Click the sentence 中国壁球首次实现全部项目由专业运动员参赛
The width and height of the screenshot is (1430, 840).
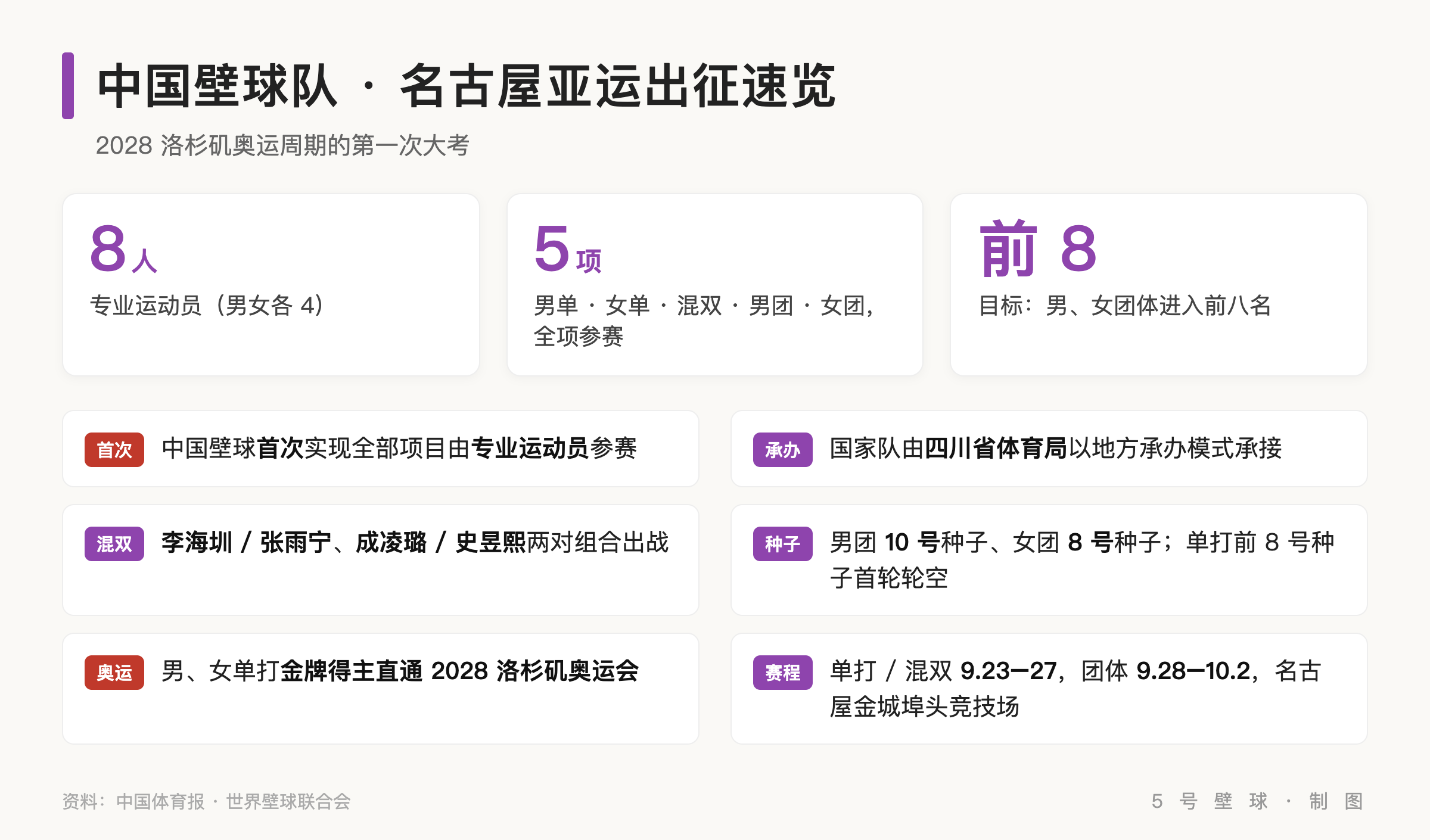click(x=399, y=449)
